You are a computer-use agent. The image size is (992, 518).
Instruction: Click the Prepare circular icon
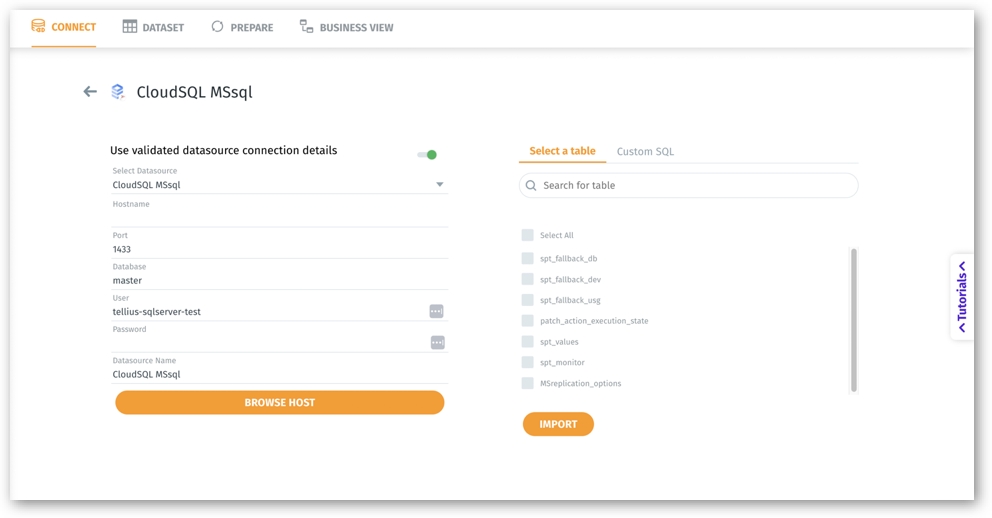point(217,27)
